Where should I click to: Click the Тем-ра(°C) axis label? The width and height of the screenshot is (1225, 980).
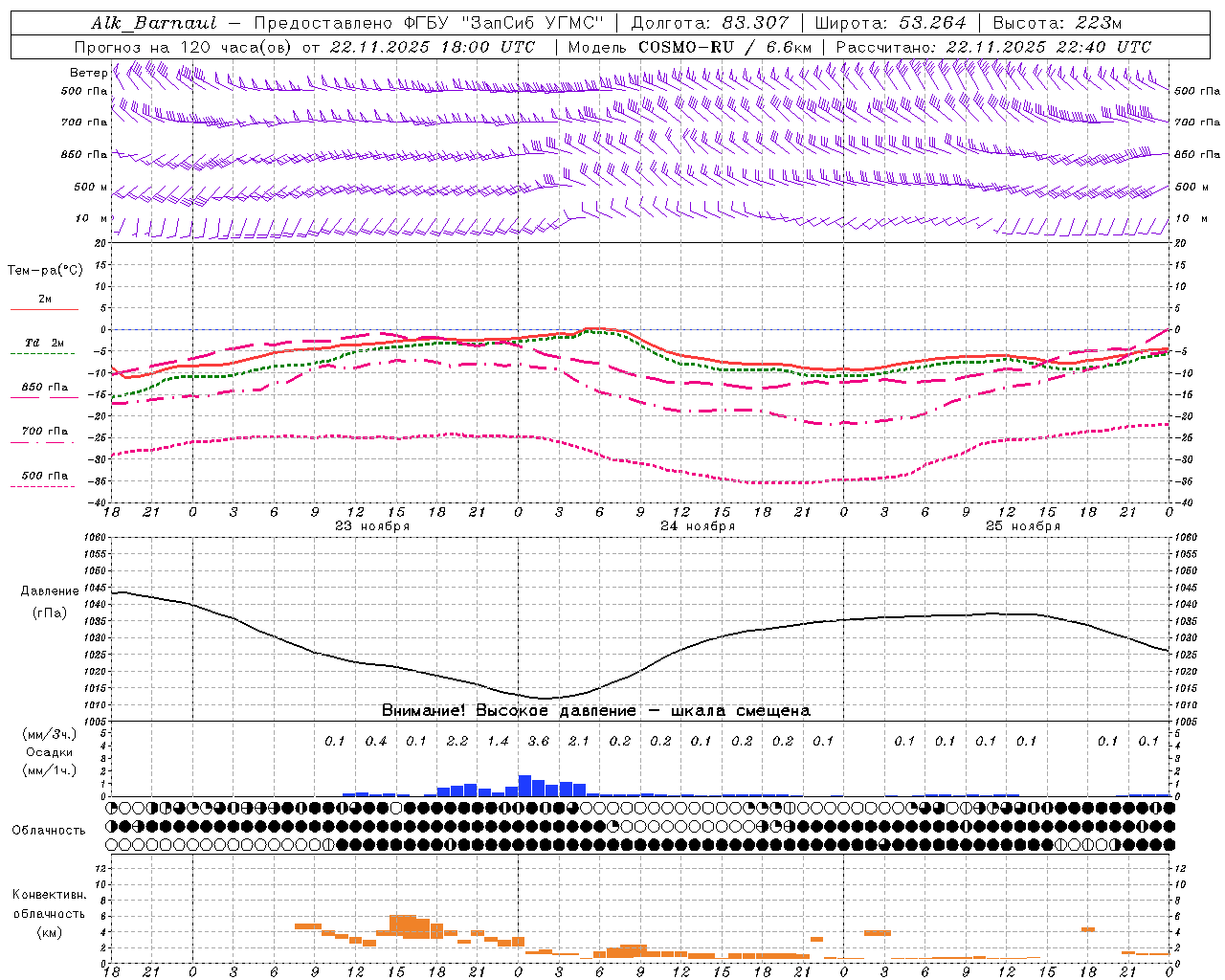pos(45,271)
